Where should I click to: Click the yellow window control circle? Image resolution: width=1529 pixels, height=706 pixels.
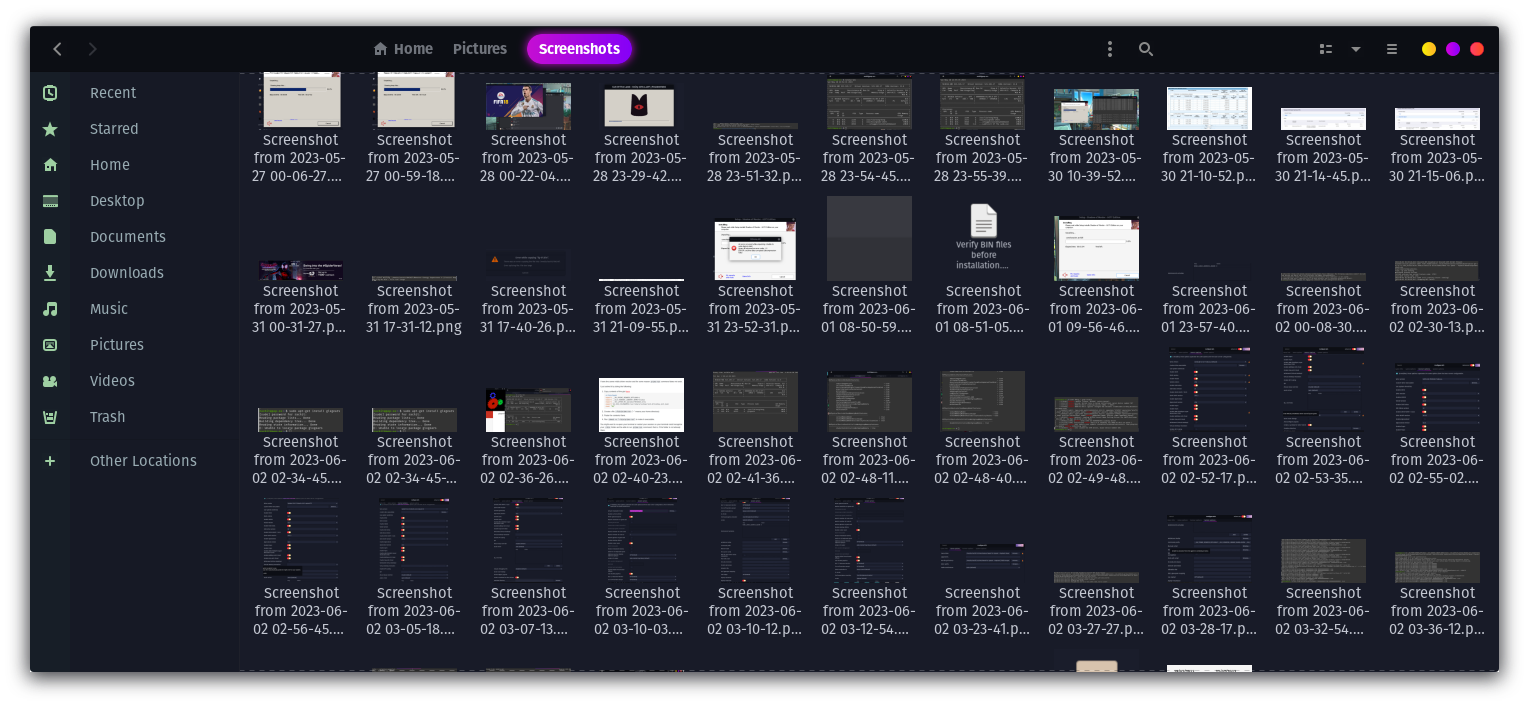click(1429, 49)
